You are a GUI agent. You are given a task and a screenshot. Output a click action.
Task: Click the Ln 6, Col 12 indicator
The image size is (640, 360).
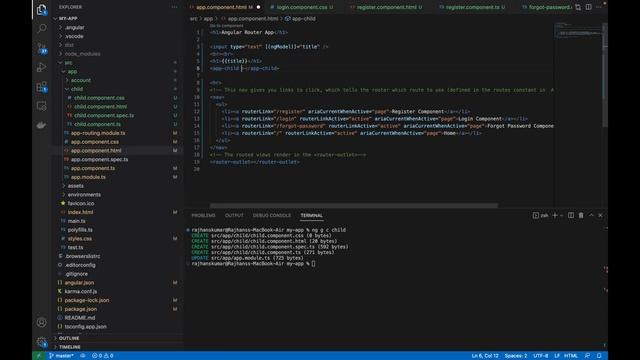click(x=485, y=356)
